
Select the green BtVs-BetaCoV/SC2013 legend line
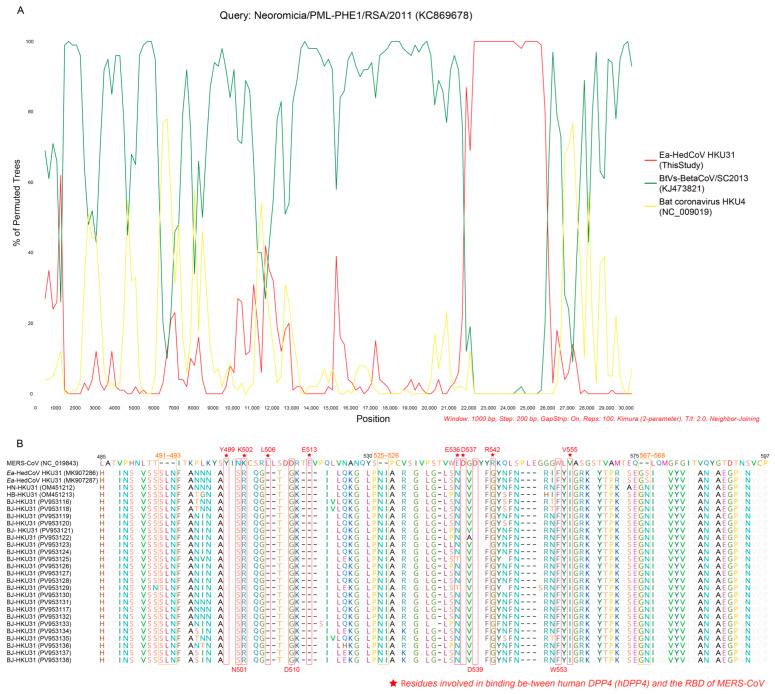[649, 183]
